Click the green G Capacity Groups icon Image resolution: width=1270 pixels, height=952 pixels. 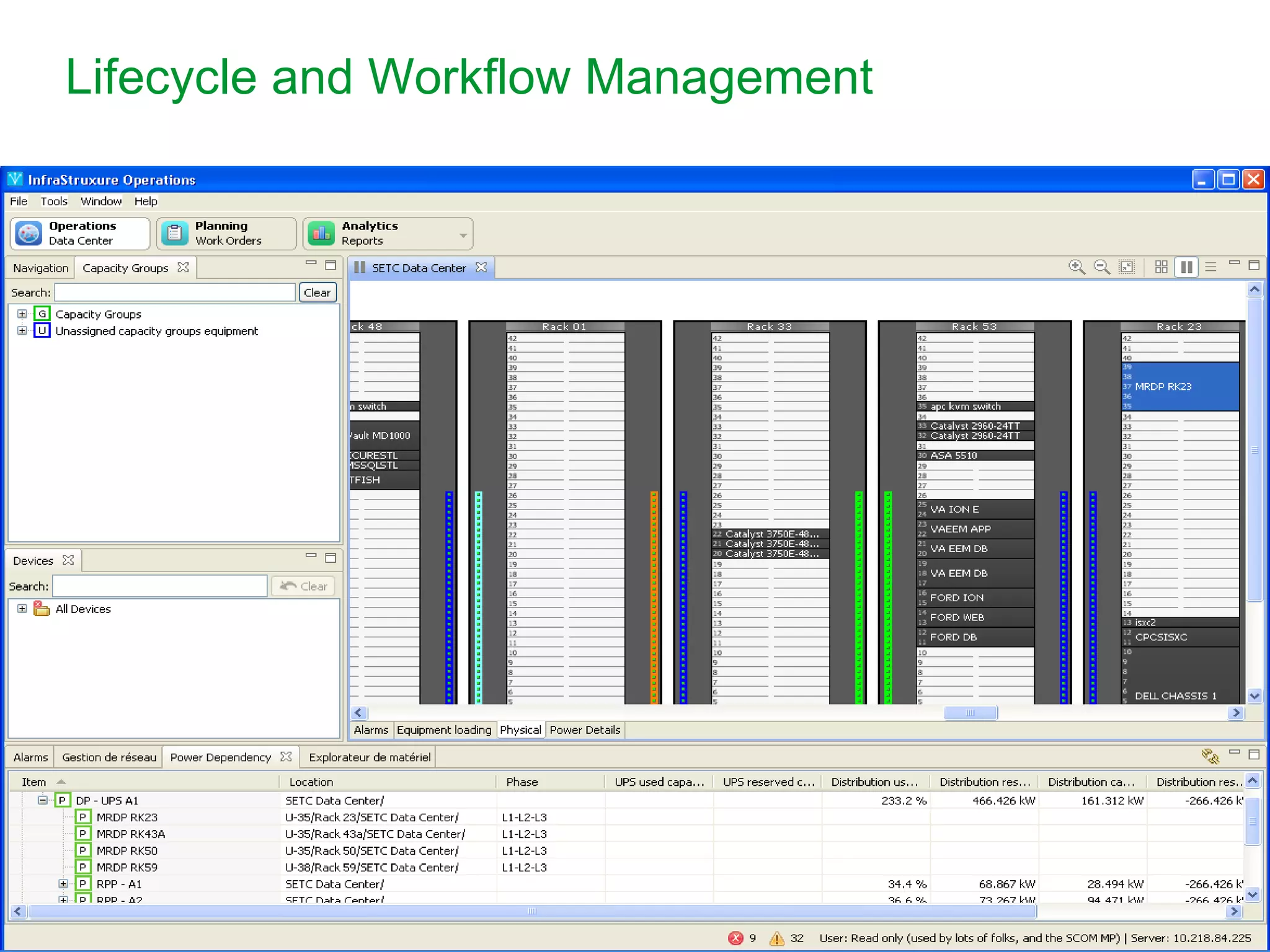(x=42, y=314)
